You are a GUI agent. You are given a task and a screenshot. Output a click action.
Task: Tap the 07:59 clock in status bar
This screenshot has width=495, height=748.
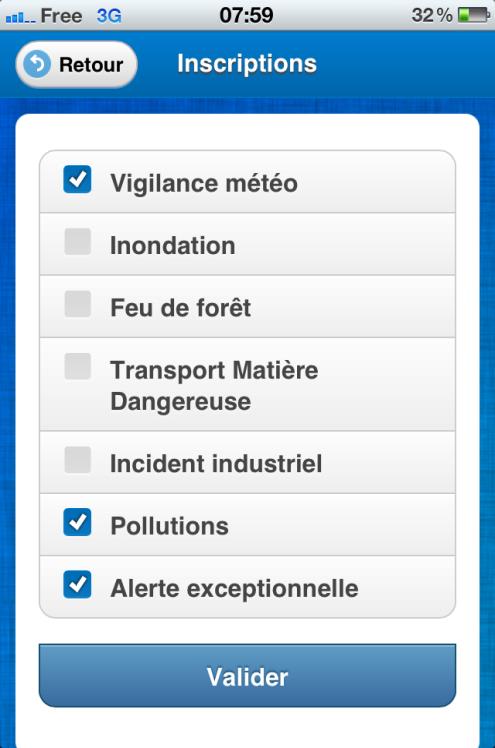(246, 15)
